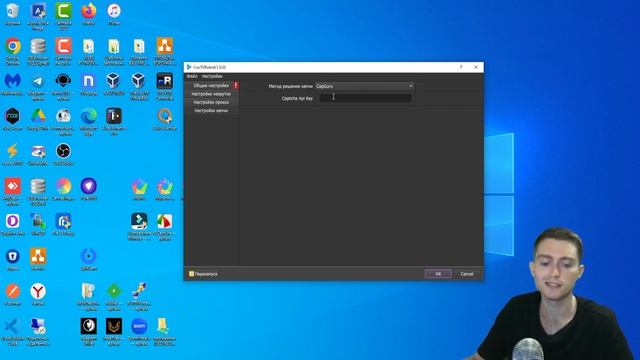The height and width of the screenshot is (360, 640).
Task: Open the Nox emulator desktop icon
Action: pos(13,120)
